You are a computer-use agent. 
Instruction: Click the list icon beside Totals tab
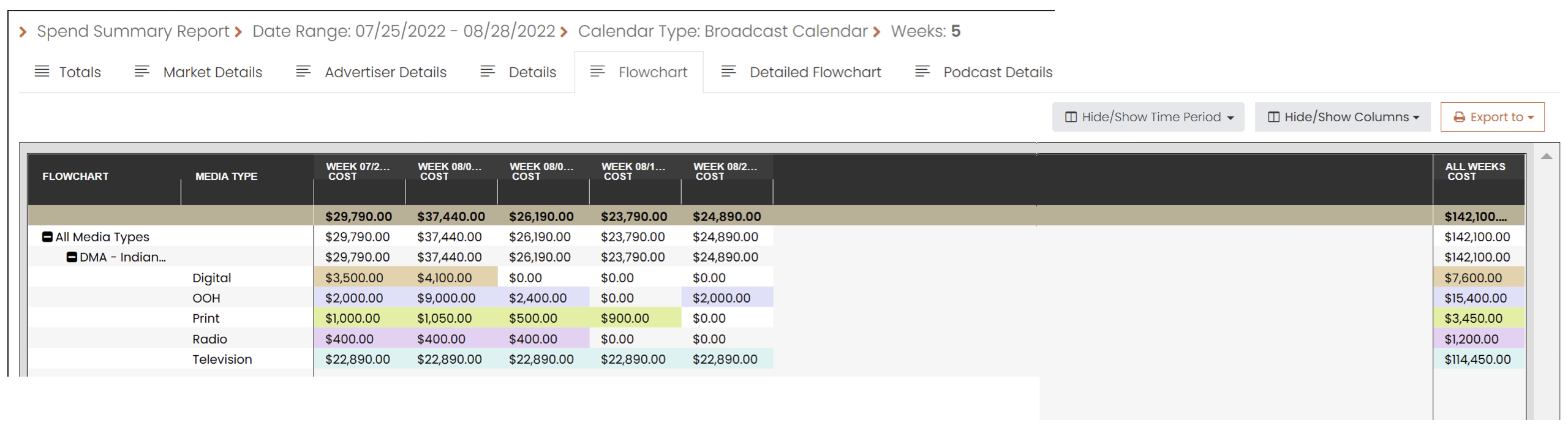pyautogui.click(x=42, y=72)
